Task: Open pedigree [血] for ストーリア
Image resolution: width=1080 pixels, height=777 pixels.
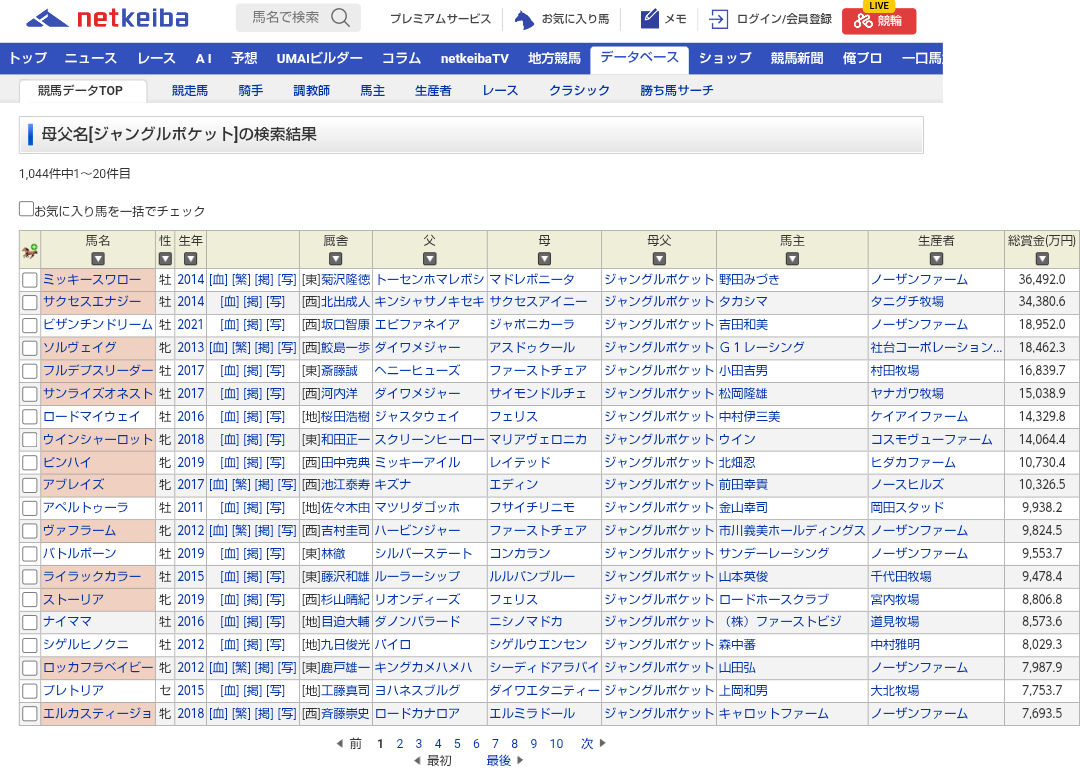Action: [x=229, y=599]
